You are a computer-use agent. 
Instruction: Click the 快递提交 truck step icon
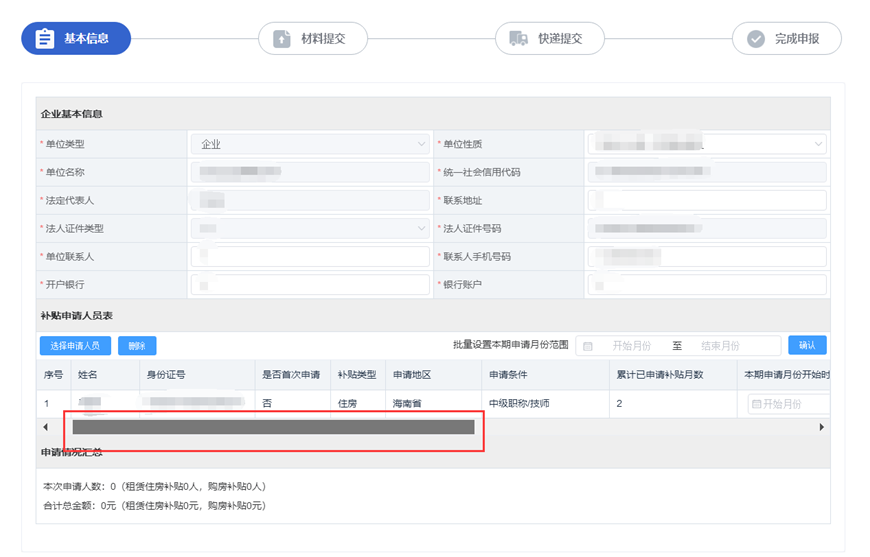[x=518, y=39]
